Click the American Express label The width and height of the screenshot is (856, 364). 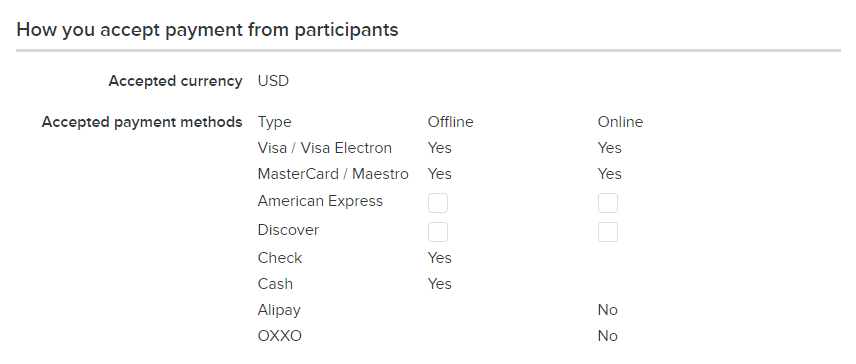(x=320, y=201)
